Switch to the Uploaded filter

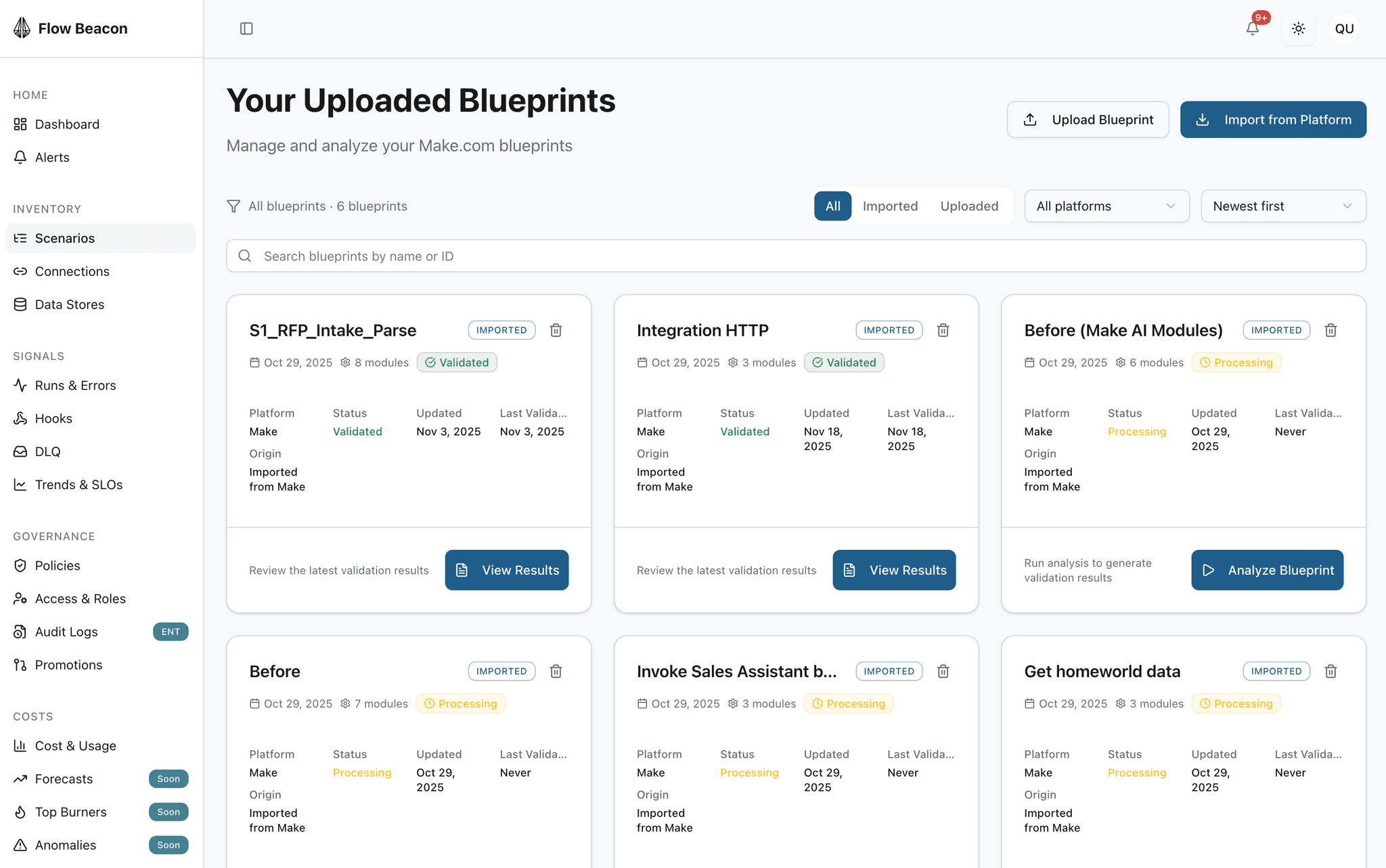click(969, 206)
